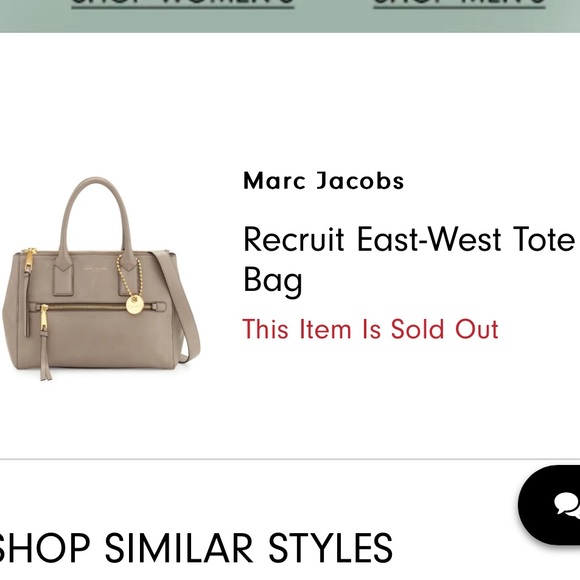Click the front zipper pocket on the bag photo
580x580 pixels.
98,307
